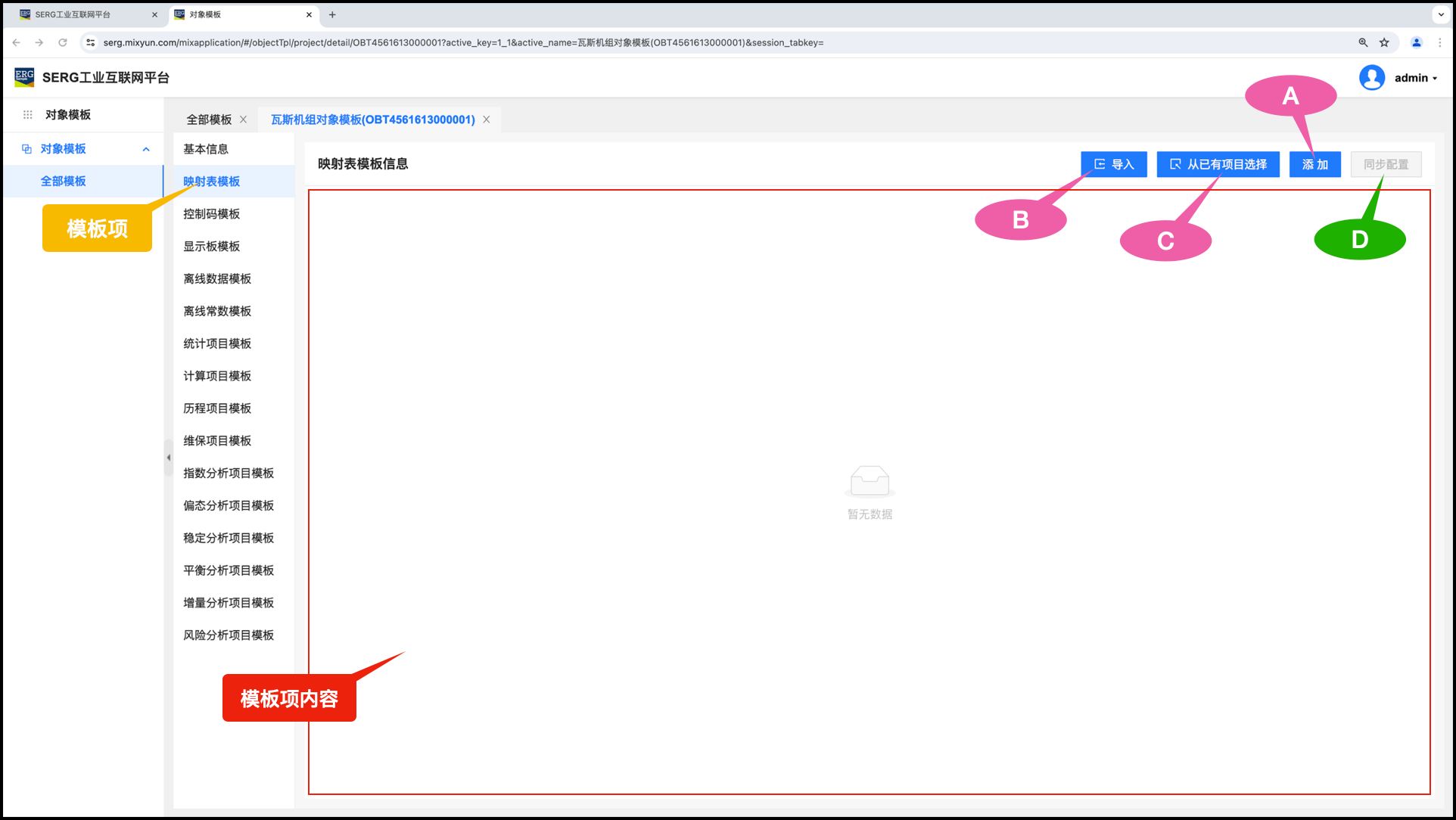Click the SERG platform logo icon

tap(24, 77)
